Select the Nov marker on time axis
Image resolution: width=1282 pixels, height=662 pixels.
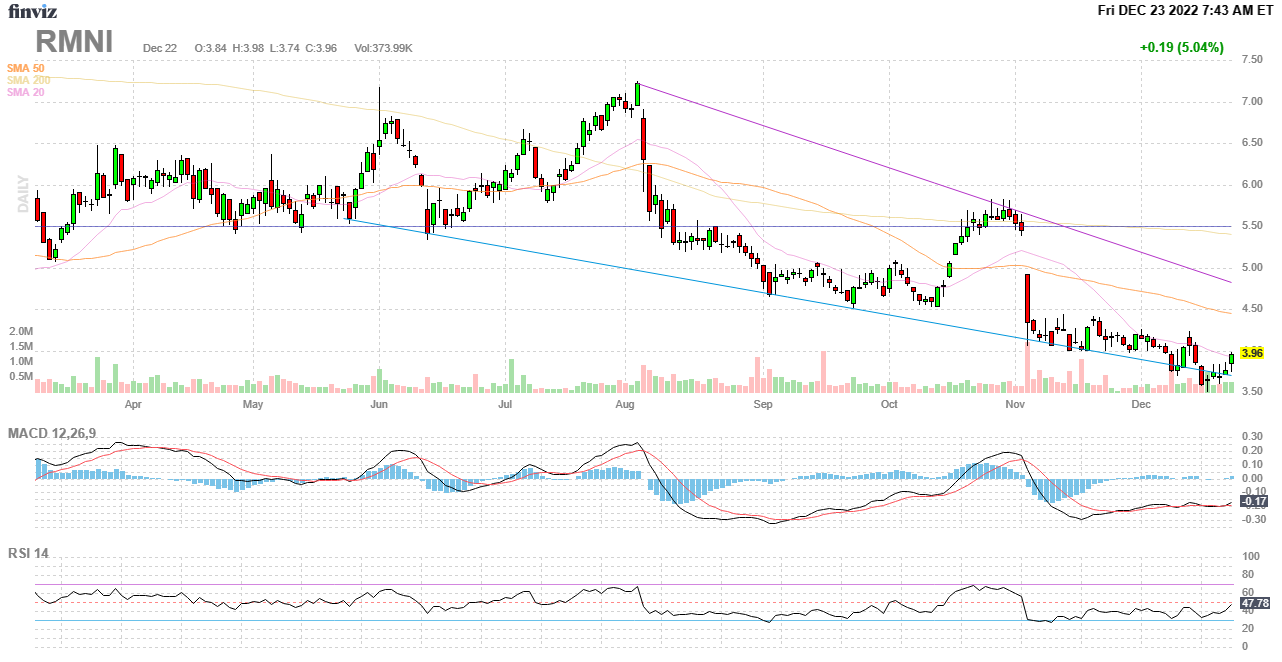[x=1016, y=405]
